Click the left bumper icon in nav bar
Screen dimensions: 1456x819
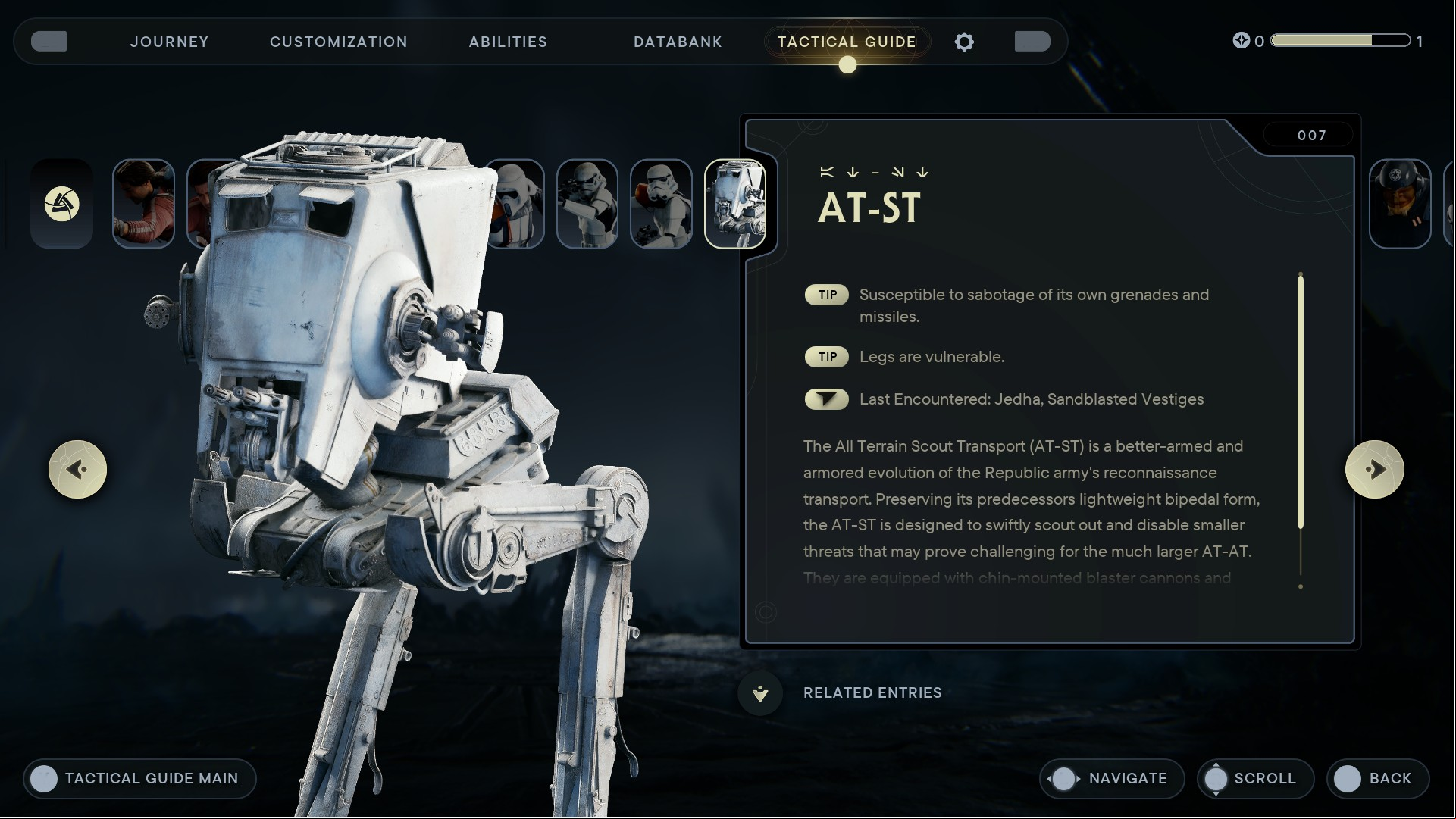click(49, 42)
